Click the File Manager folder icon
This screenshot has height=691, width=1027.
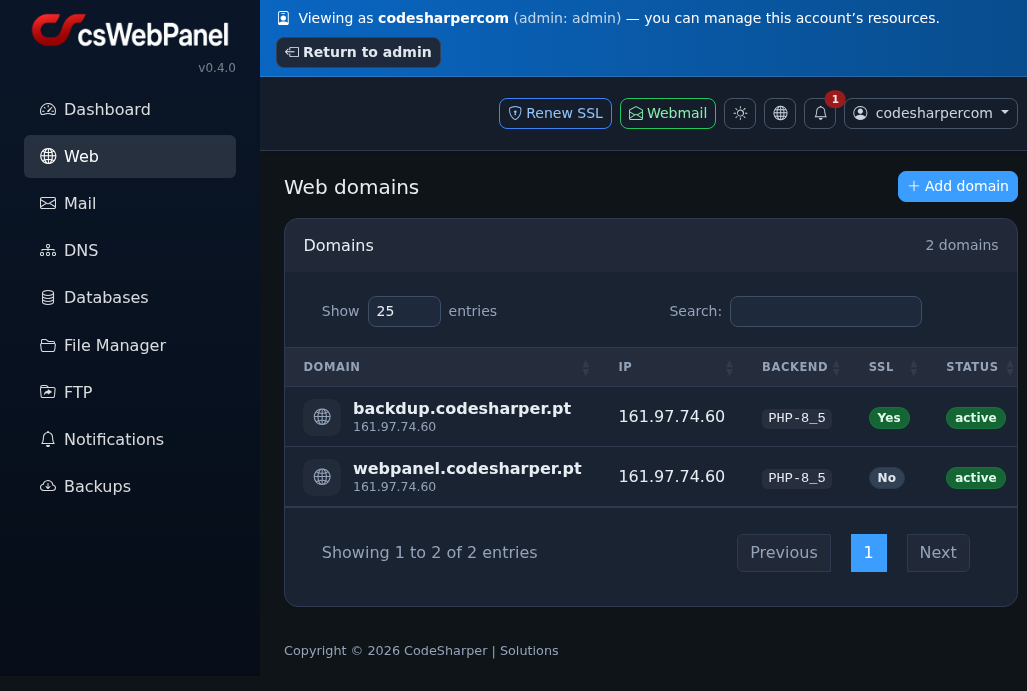(48, 345)
